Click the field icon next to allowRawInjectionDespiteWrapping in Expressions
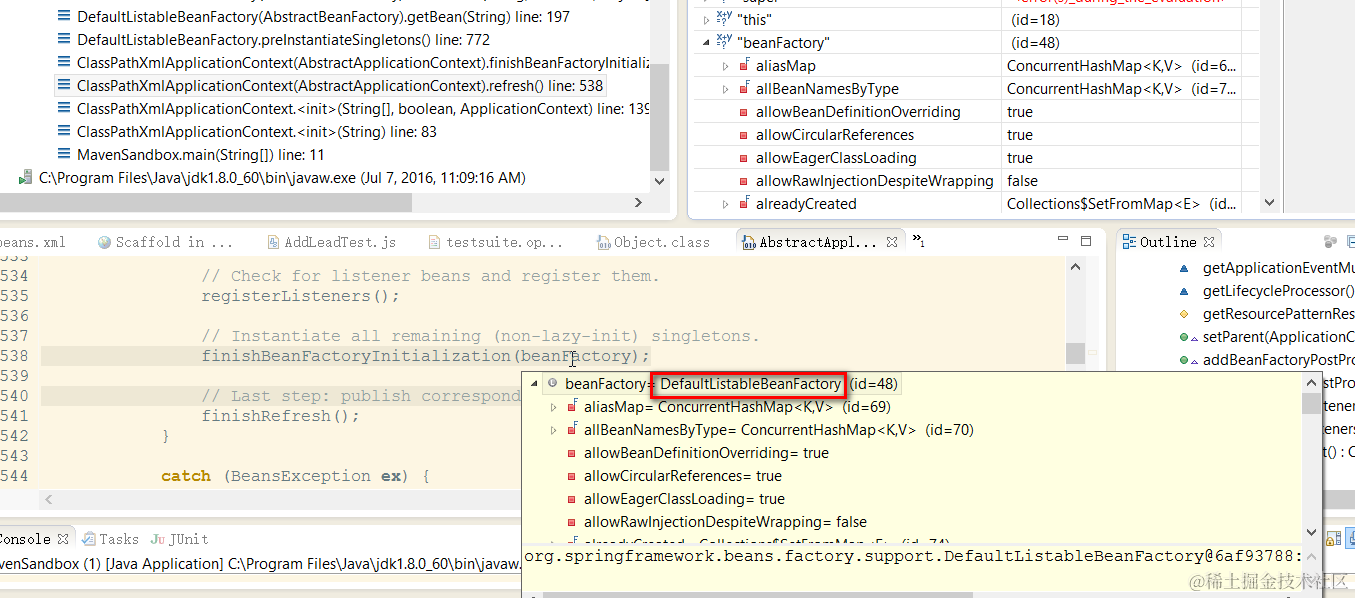 (x=743, y=181)
